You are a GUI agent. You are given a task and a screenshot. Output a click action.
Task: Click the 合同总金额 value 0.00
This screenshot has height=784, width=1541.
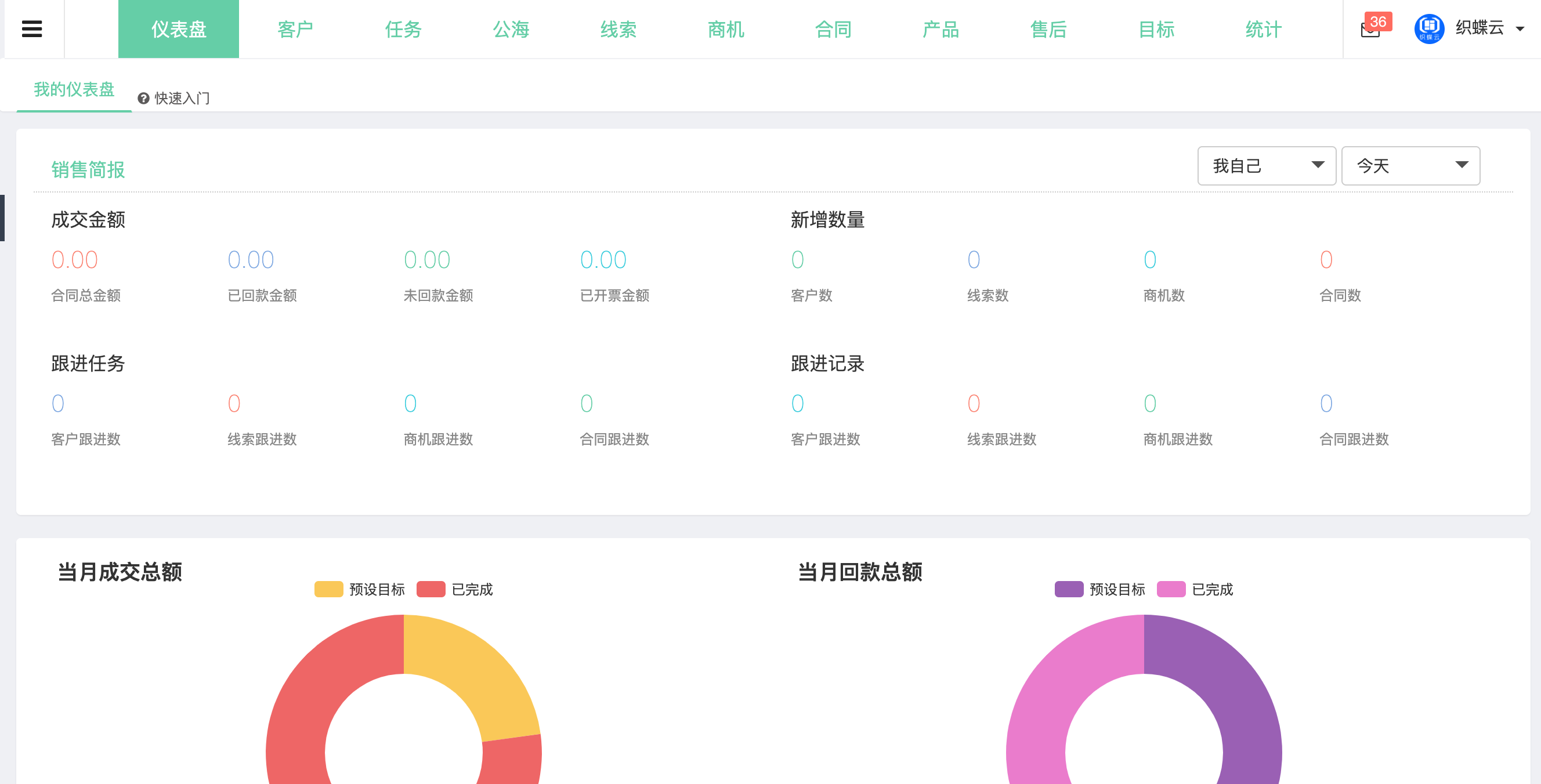click(x=74, y=260)
